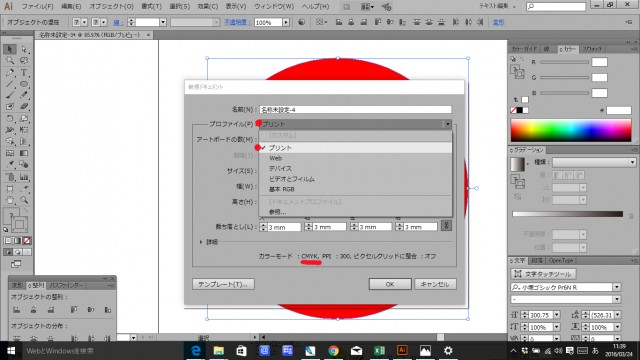Click the Change Screen Mode icon
This screenshot has width=640, height=360.
click(x=16, y=264)
